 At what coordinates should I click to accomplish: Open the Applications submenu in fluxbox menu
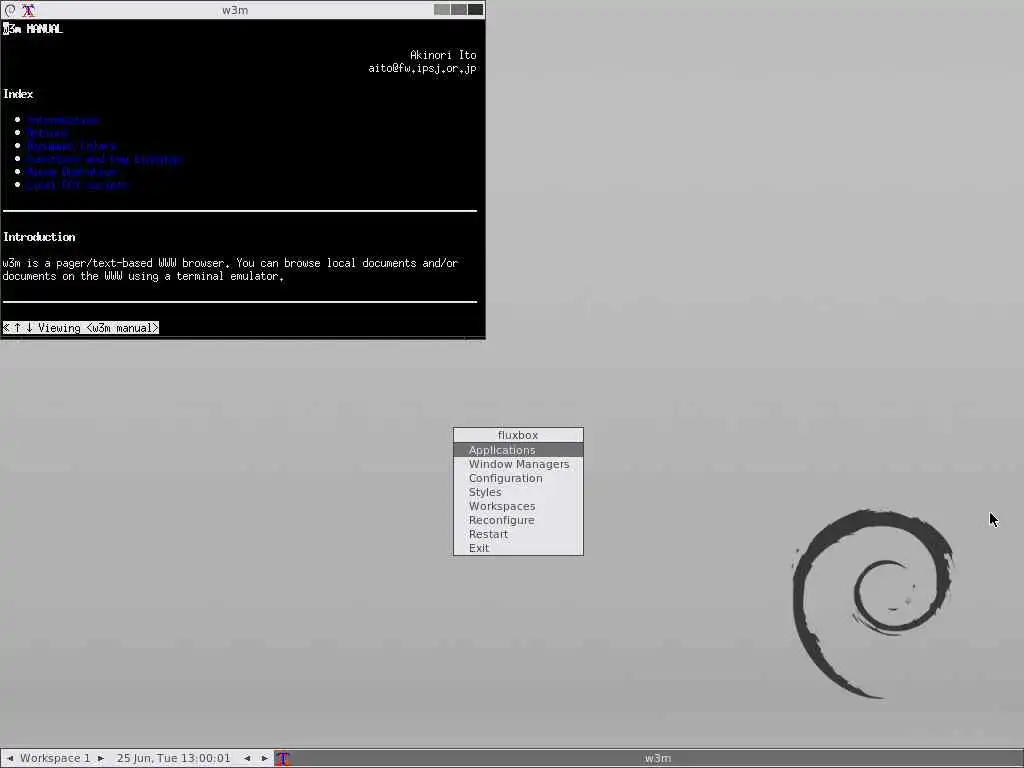[x=518, y=450]
